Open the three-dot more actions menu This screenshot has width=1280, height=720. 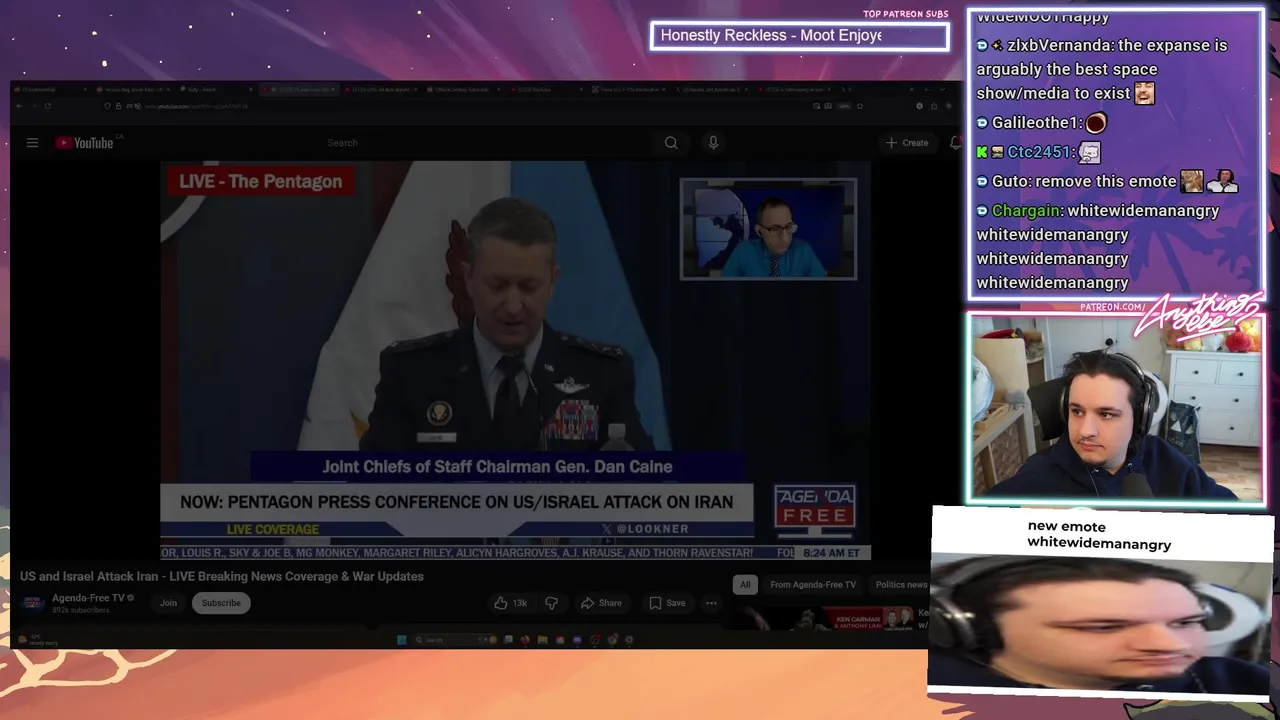(711, 603)
